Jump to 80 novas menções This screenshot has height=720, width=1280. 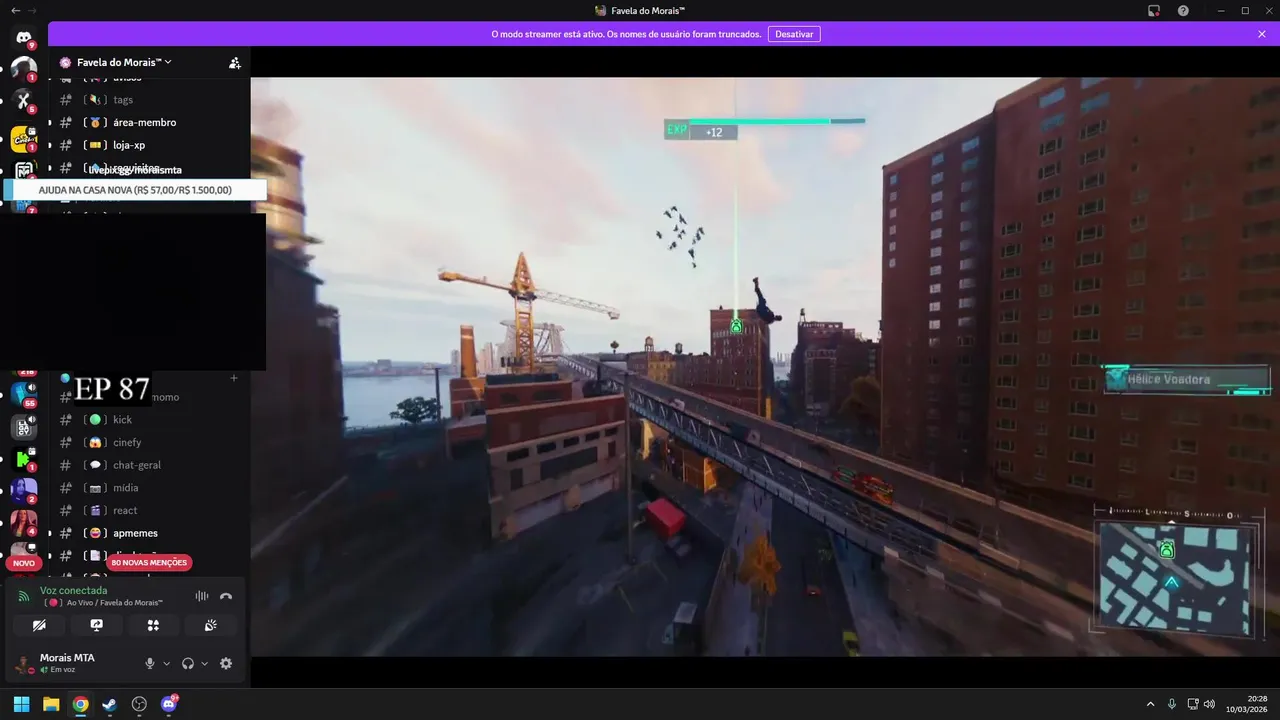pyautogui.click(x=149, y=563)
